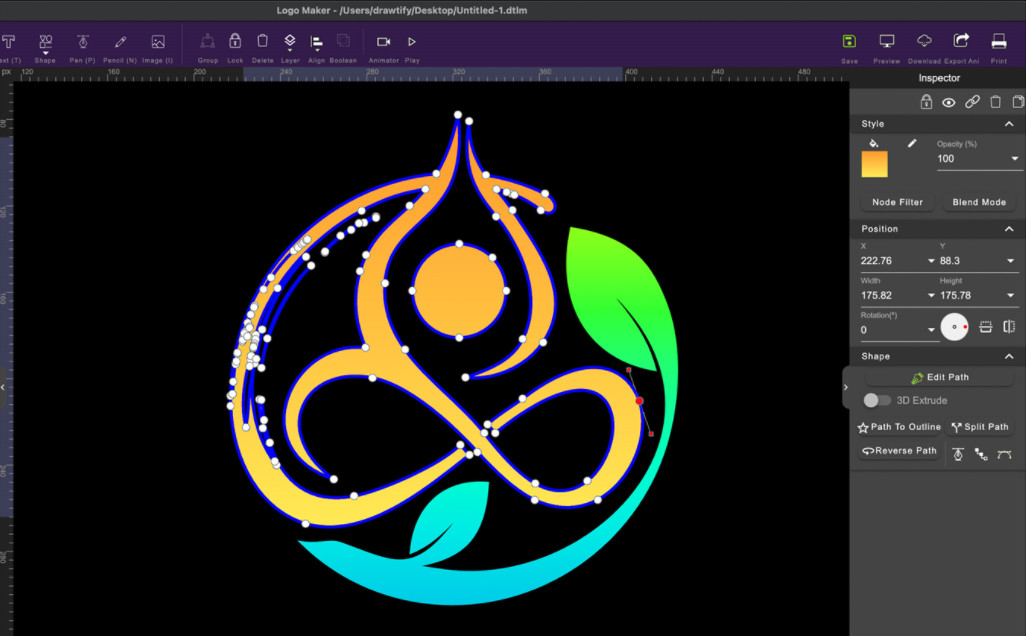Select the red anchor node on path
The image size is (1026, 636).
(639, 401)
